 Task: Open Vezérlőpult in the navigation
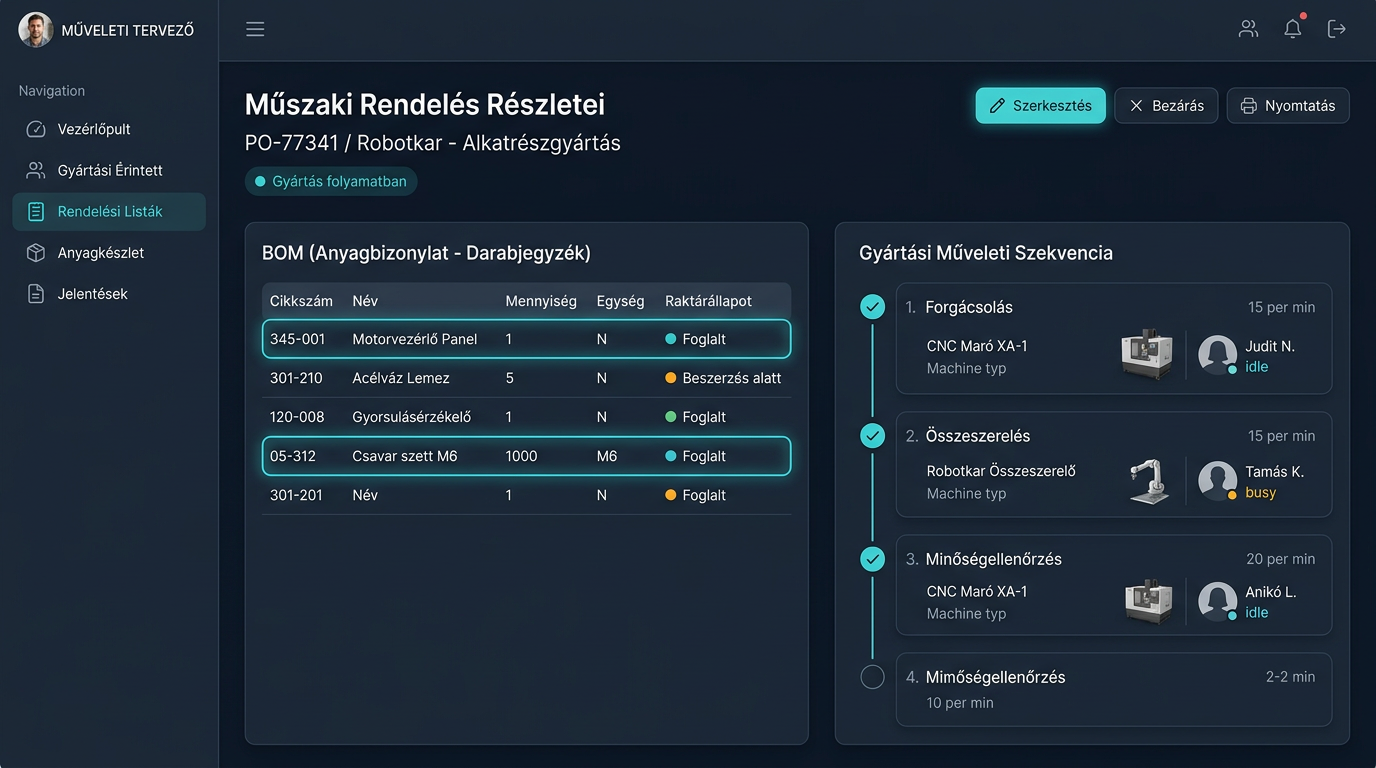point(109,129)
